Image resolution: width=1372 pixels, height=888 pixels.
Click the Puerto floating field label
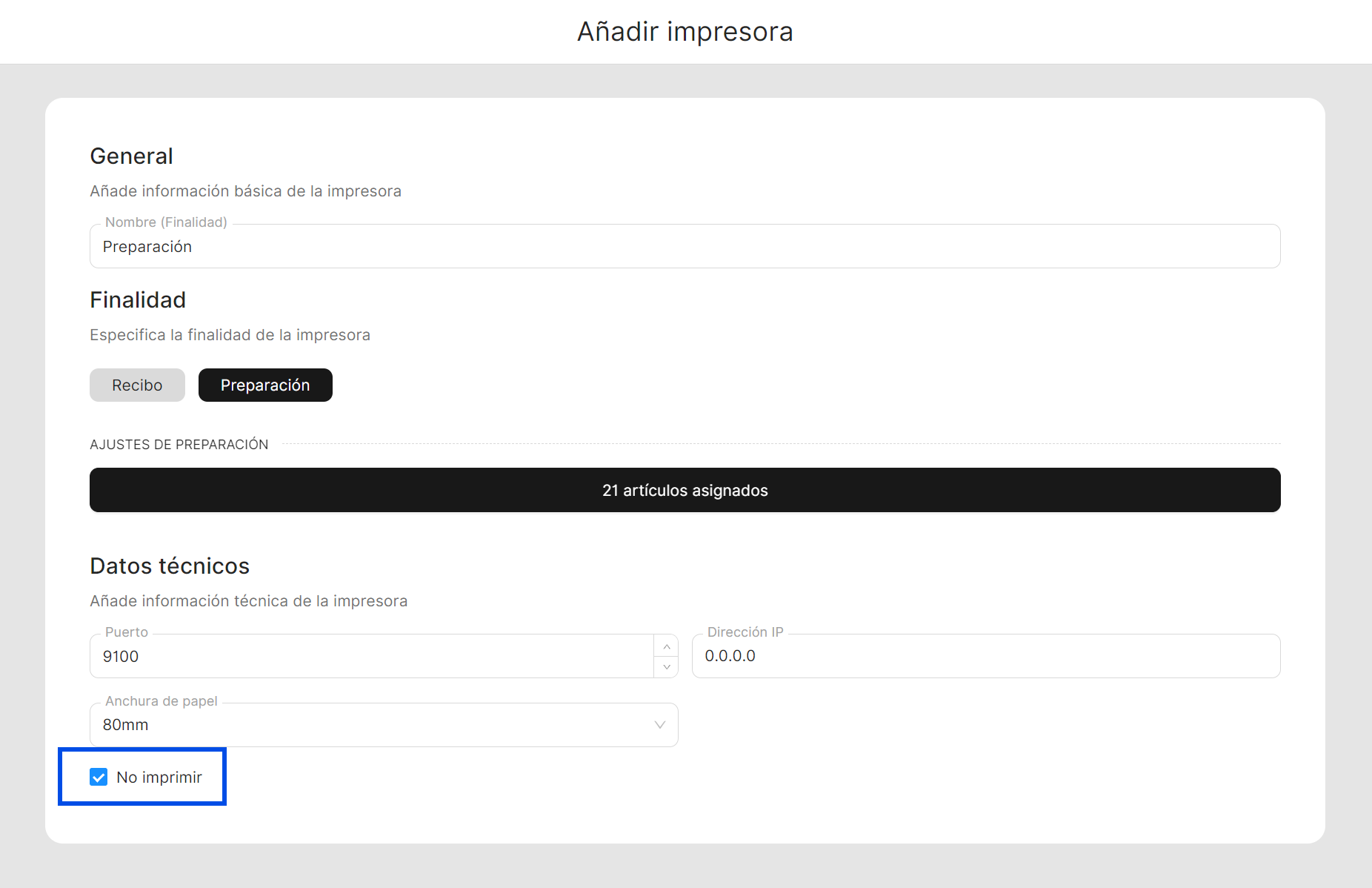[127, 632]
